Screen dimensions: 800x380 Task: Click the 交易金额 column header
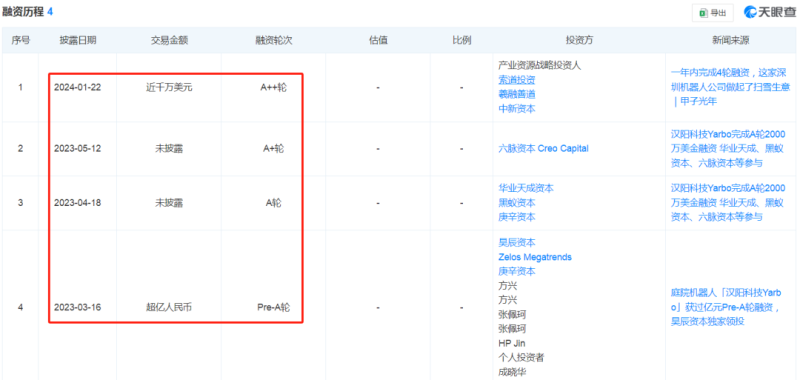tap(169, 40)
